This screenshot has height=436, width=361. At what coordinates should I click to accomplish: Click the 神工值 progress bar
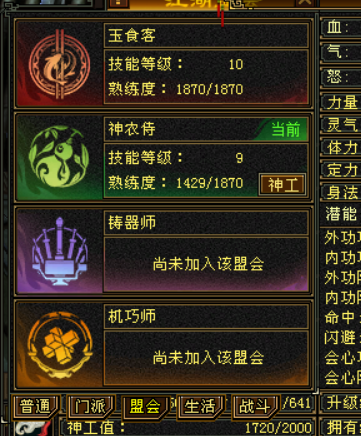coord(187,428)
